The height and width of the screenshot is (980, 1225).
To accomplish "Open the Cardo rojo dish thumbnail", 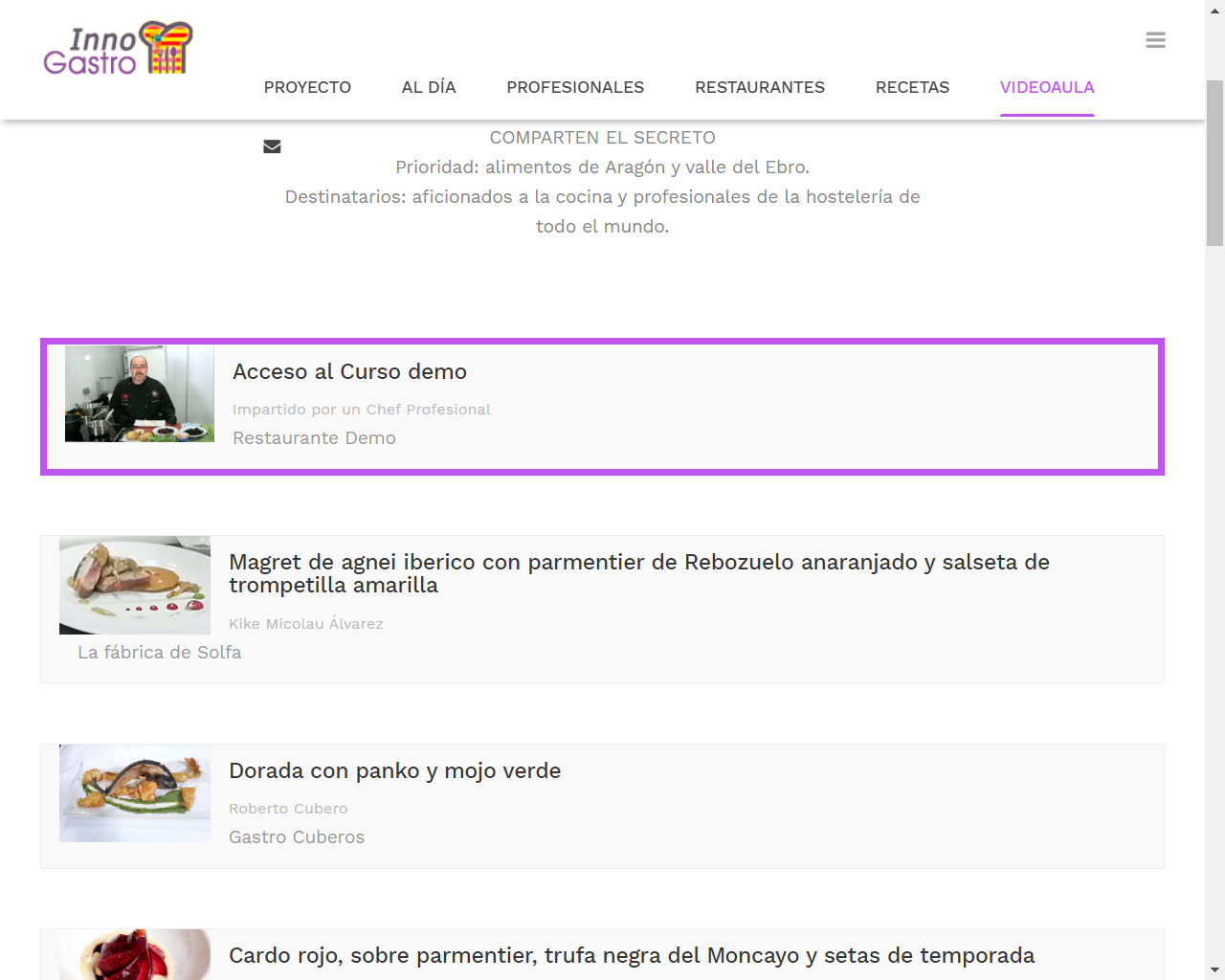I will click(x=135, y=954).
